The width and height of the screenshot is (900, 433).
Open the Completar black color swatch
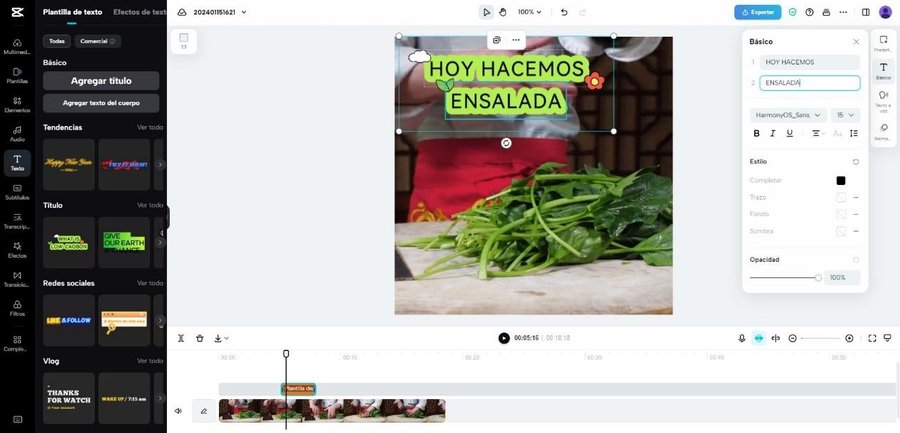tap(841, 180)
